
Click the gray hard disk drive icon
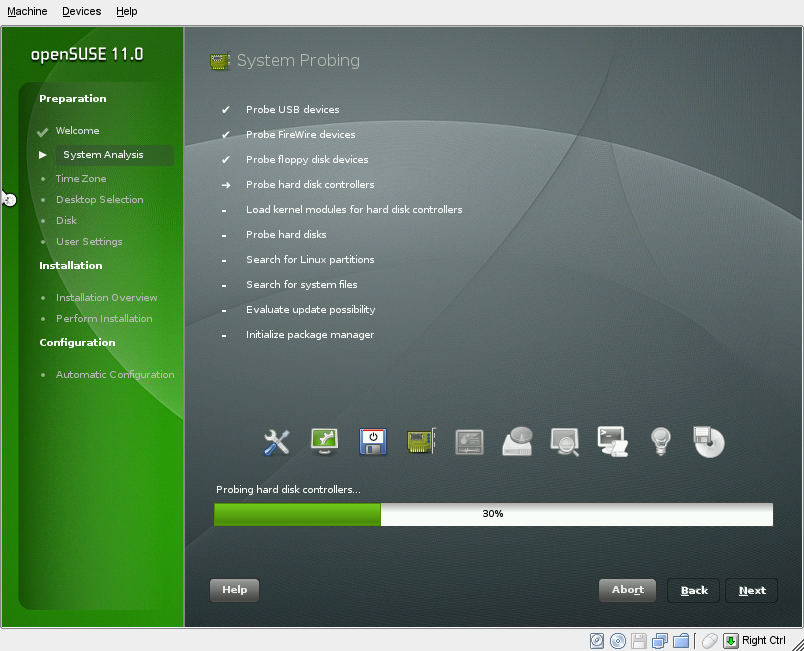(x=517, y=441)
